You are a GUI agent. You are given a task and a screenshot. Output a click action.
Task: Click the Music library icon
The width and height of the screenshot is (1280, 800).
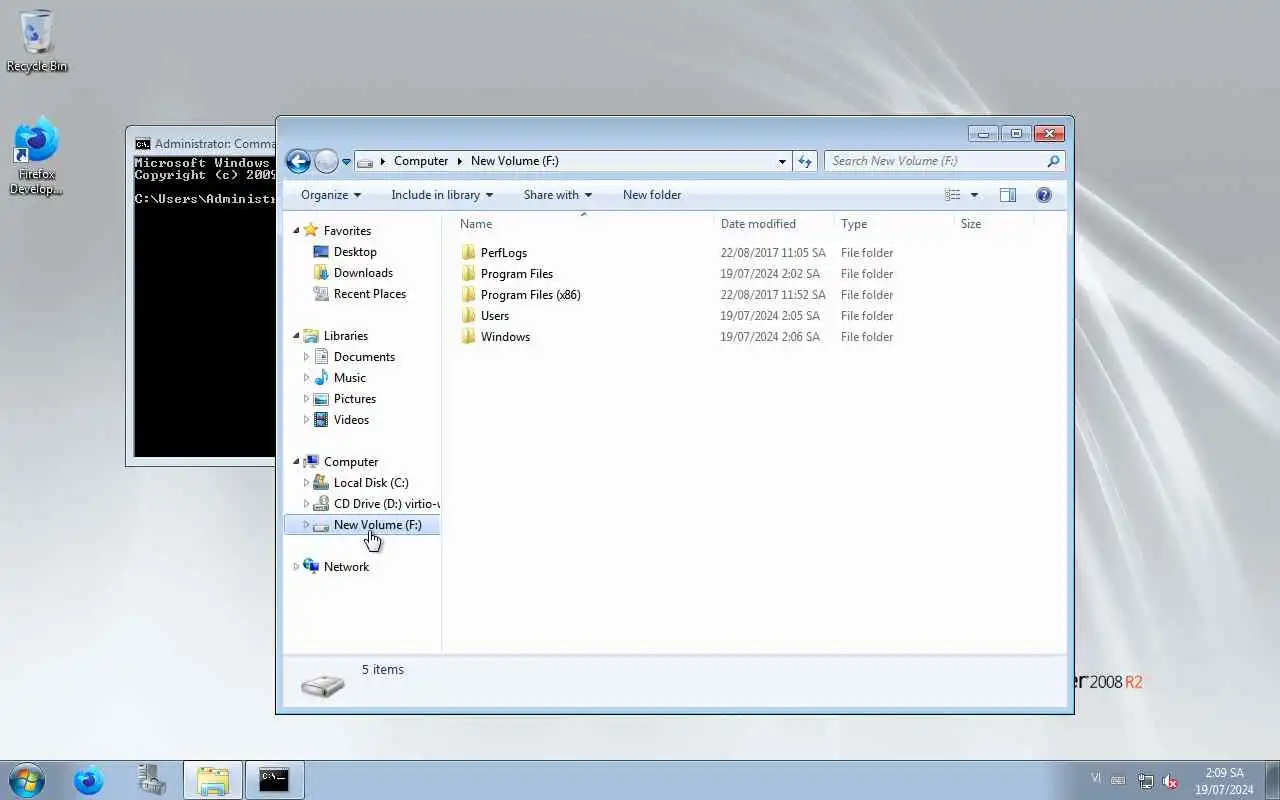pos(321,378)
